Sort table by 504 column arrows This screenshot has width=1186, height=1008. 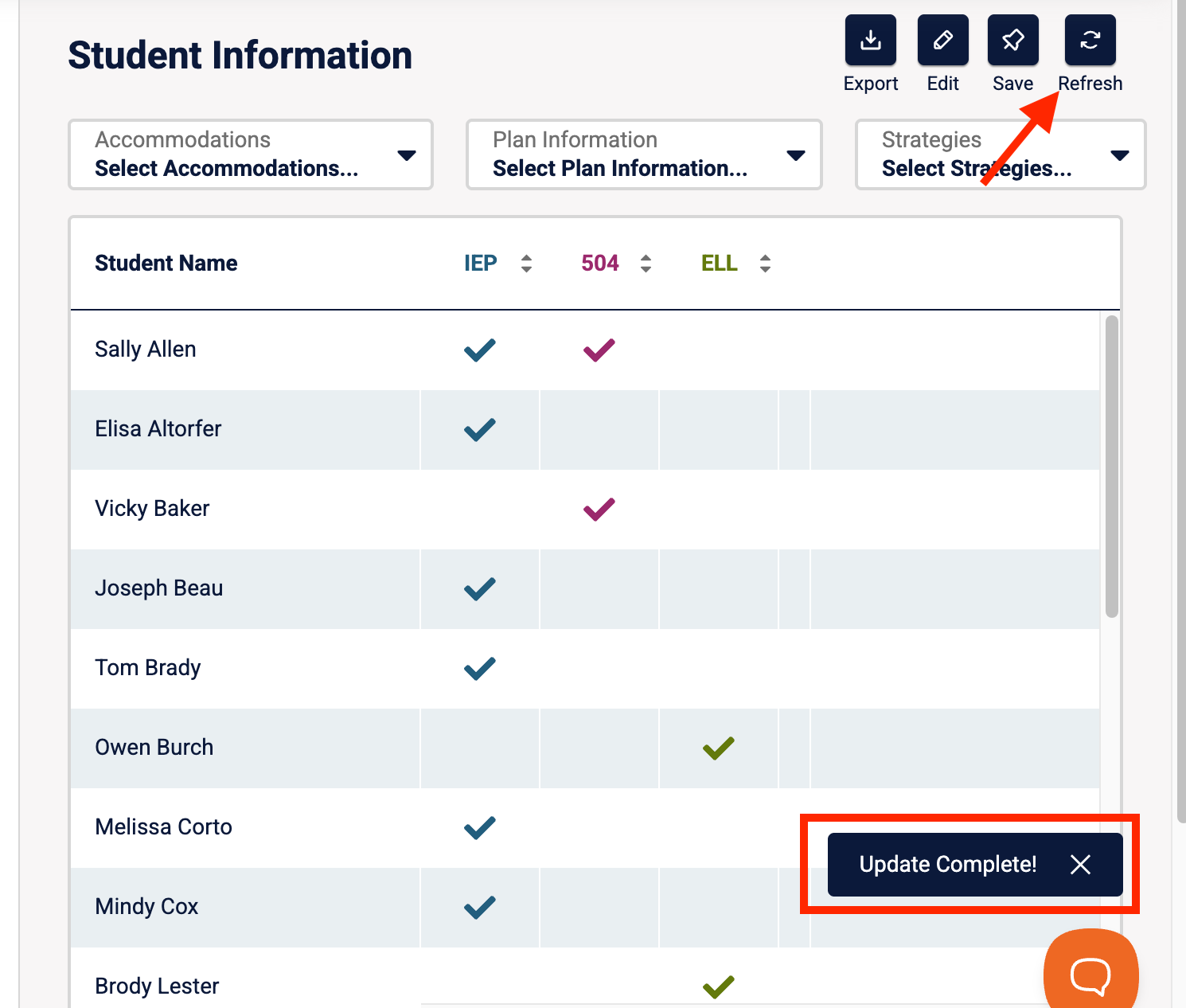pos(646,264)
